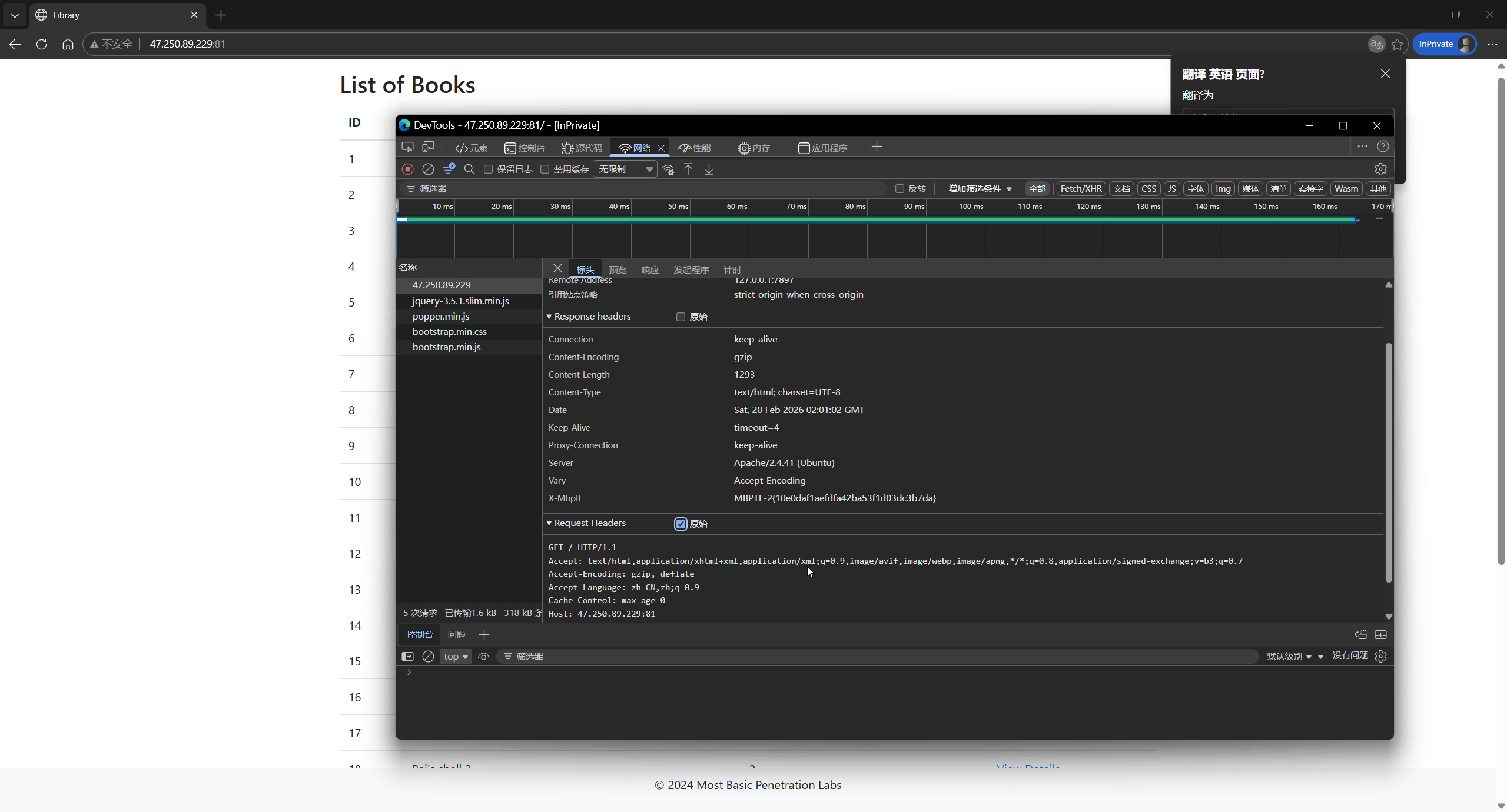
Task: Uncheck Request Headers 原始 checkbox
Action: [681, 524]
